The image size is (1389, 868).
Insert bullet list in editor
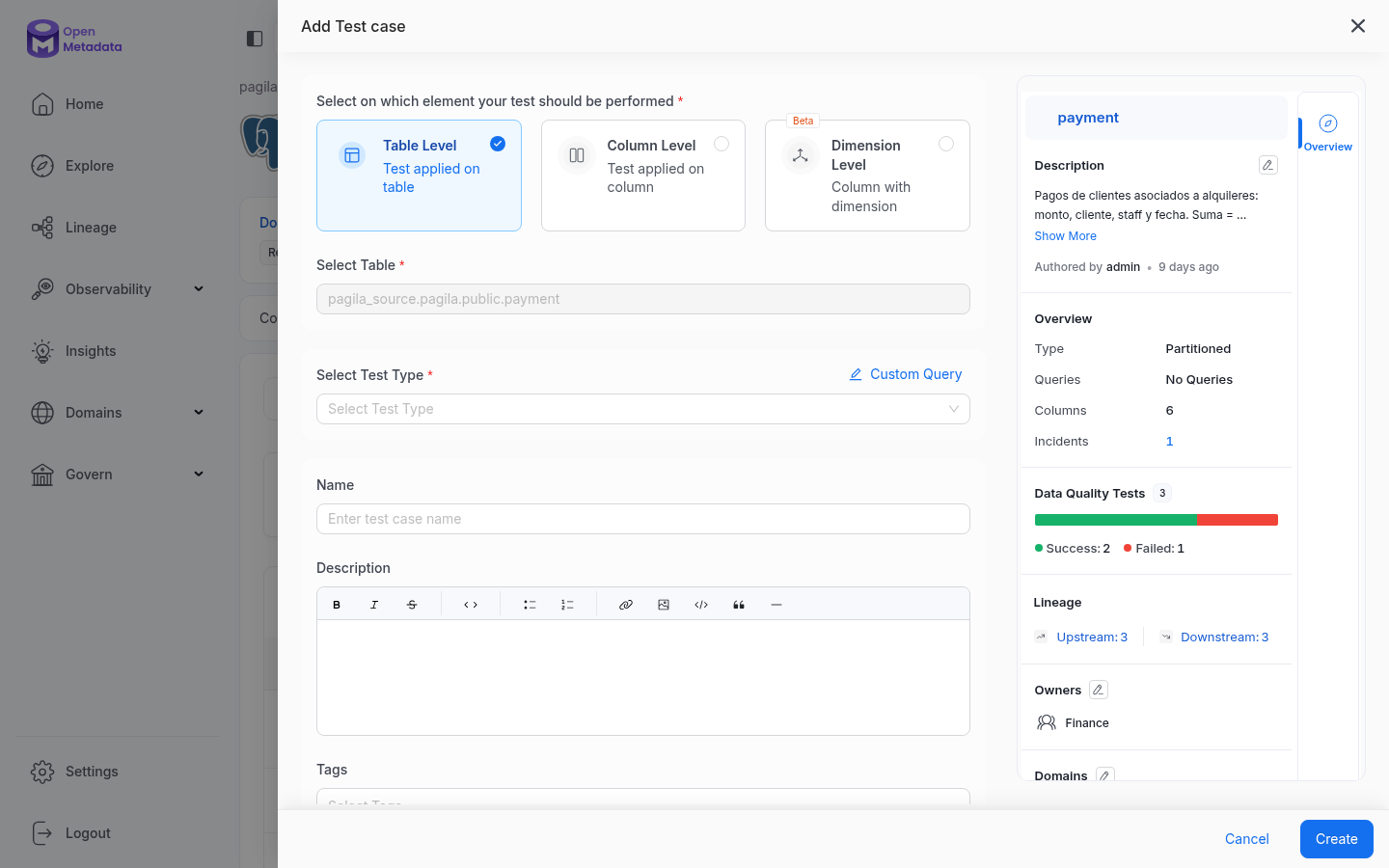click(530, 605)
